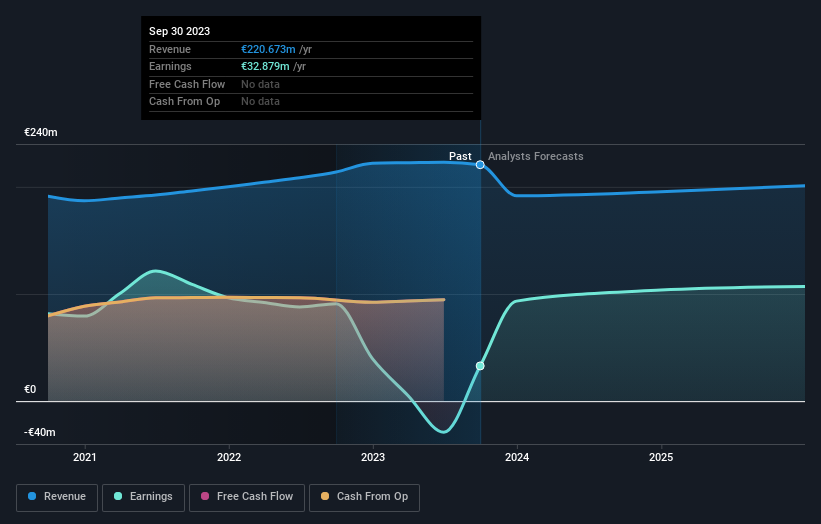Image resolution: width=821 pixels, height=524 pixels.
Task: Click the No data value beside Cash From Op
Action: 260,102
